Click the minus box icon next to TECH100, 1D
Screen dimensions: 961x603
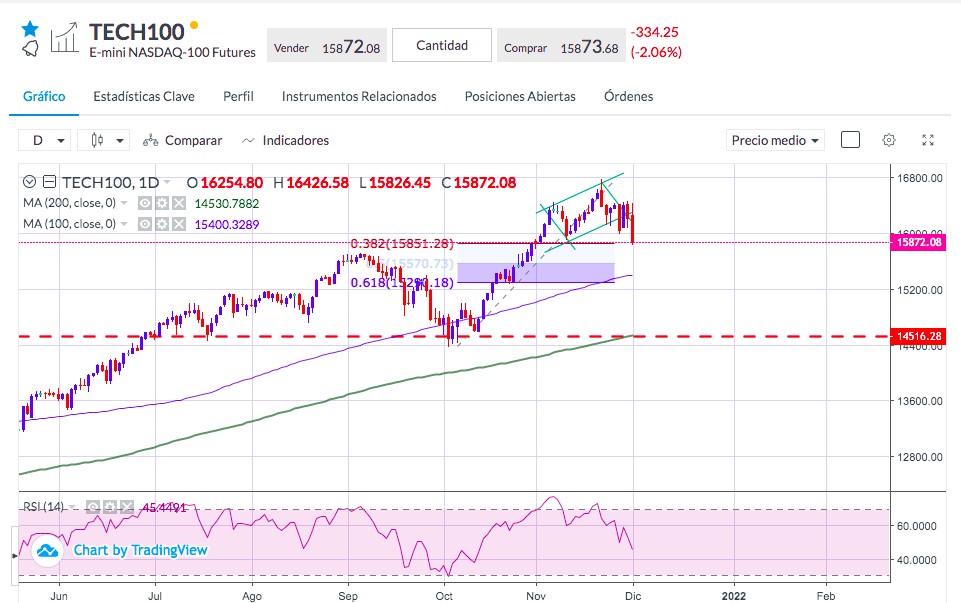click(50, 182)
